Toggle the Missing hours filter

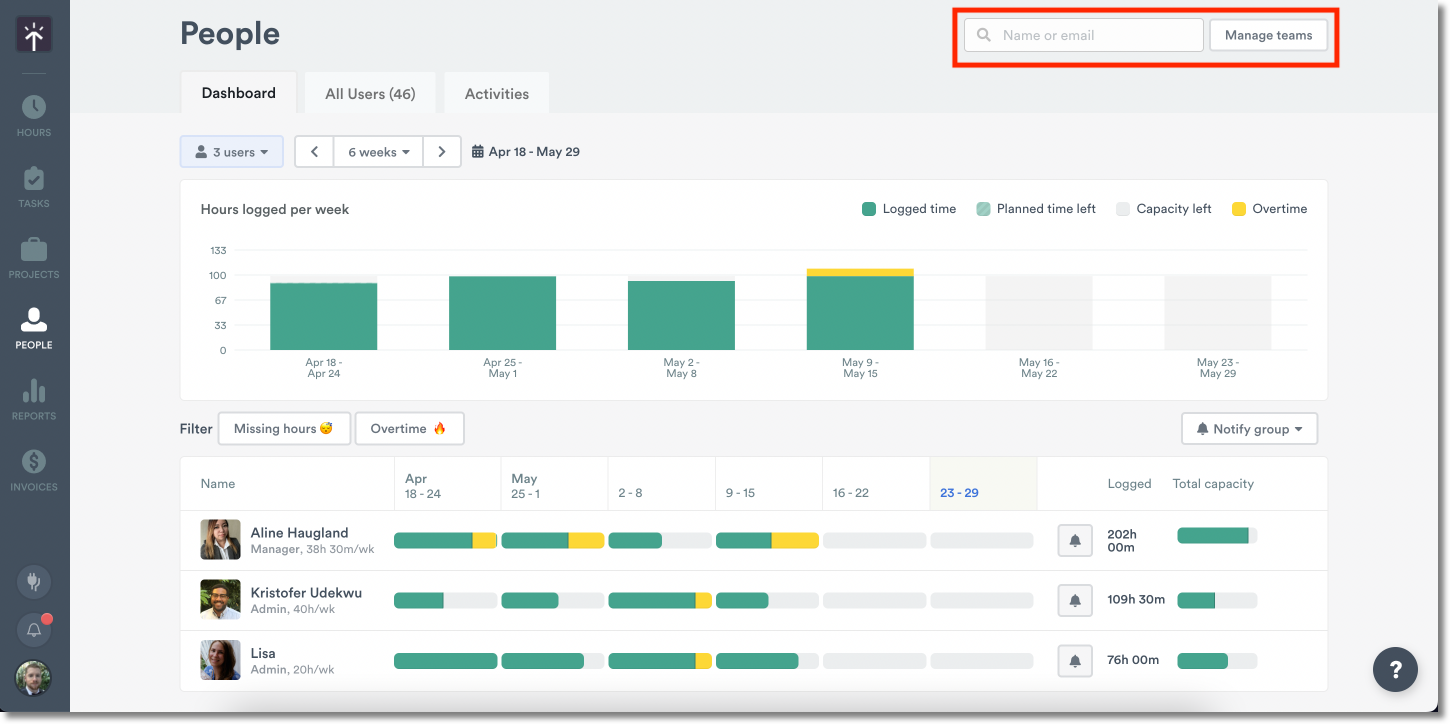tap(284, 429)
